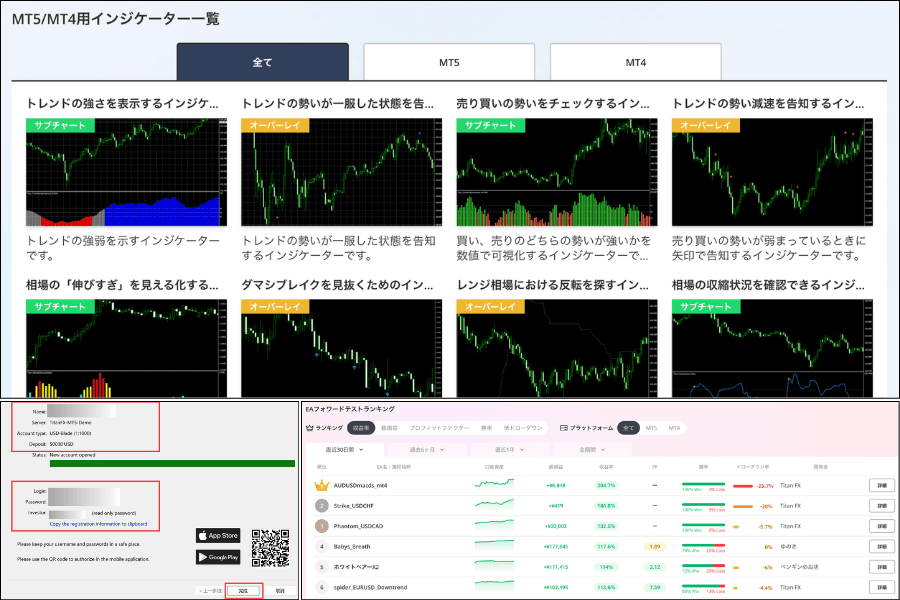This screenshot has height=600, width=900.
Task: Switch to the MT5 indicator tab
Action: [x=449, y=62]
